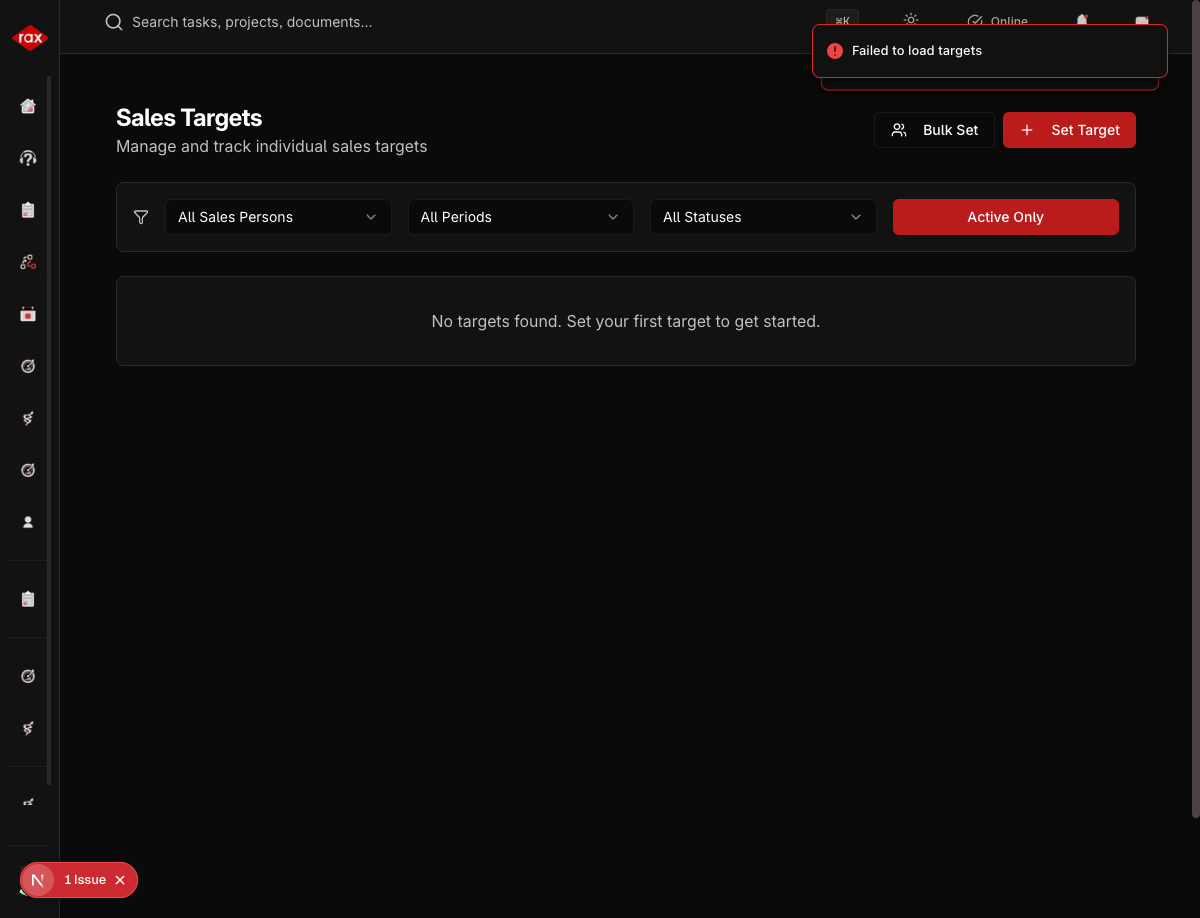Click the sales targets gauge icon in sidebar

click(x=27, y=366)
